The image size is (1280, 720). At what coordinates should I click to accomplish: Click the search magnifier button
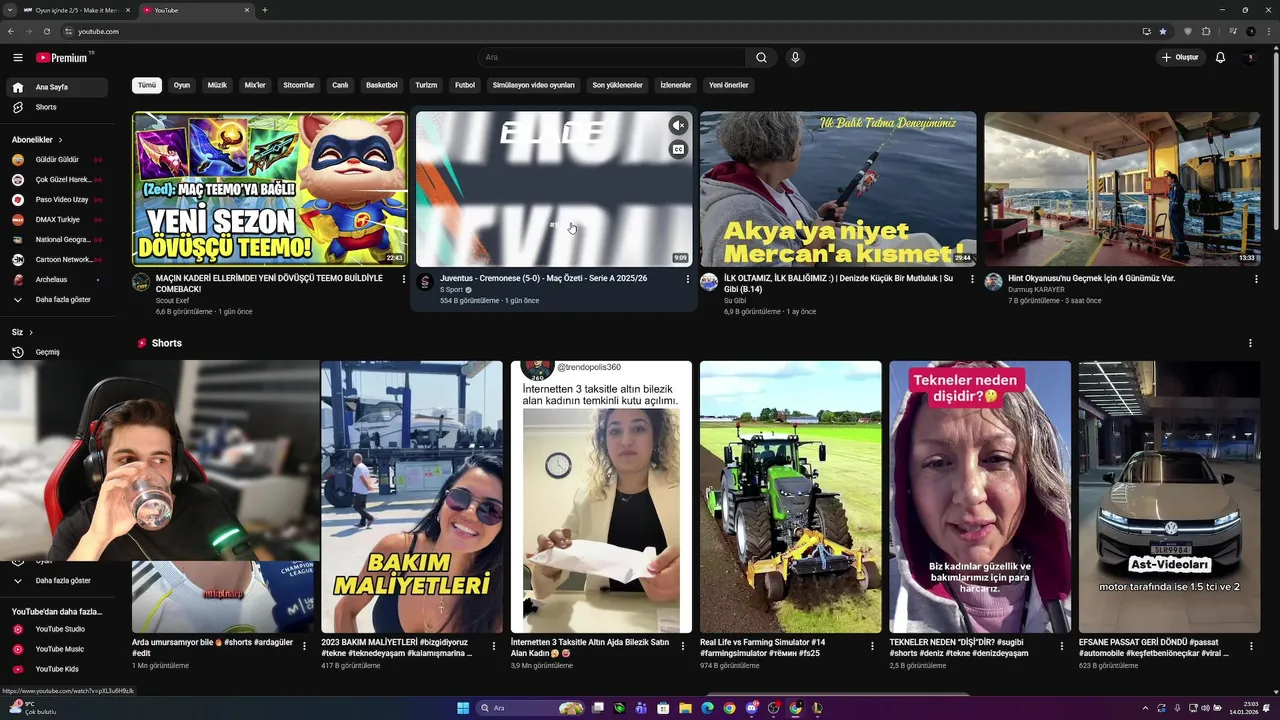pyautogui.click(x=761, y=58)
